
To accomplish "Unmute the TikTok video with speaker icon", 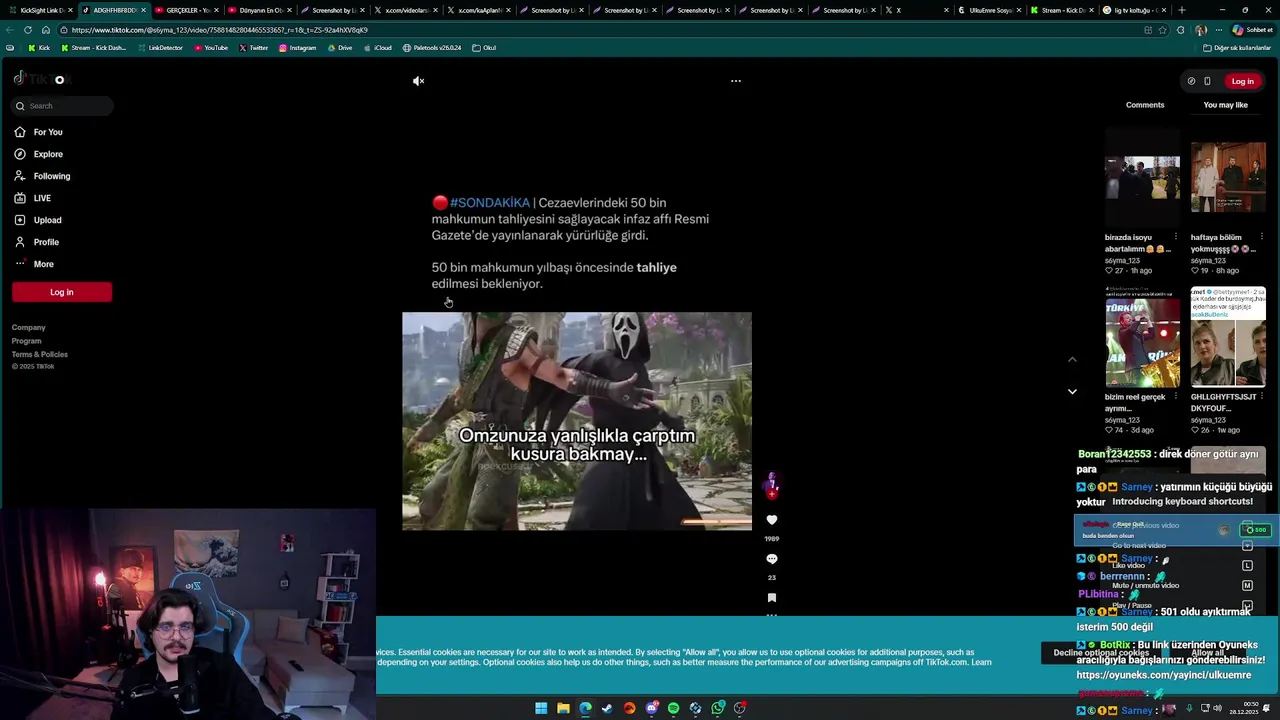I will (x=419, y=81).
